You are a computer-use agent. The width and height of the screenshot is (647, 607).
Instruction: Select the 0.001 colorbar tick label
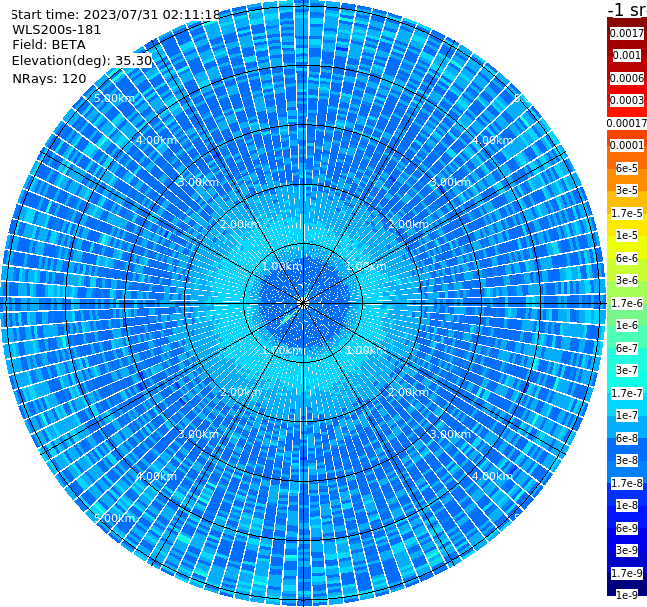coord(627,56)
